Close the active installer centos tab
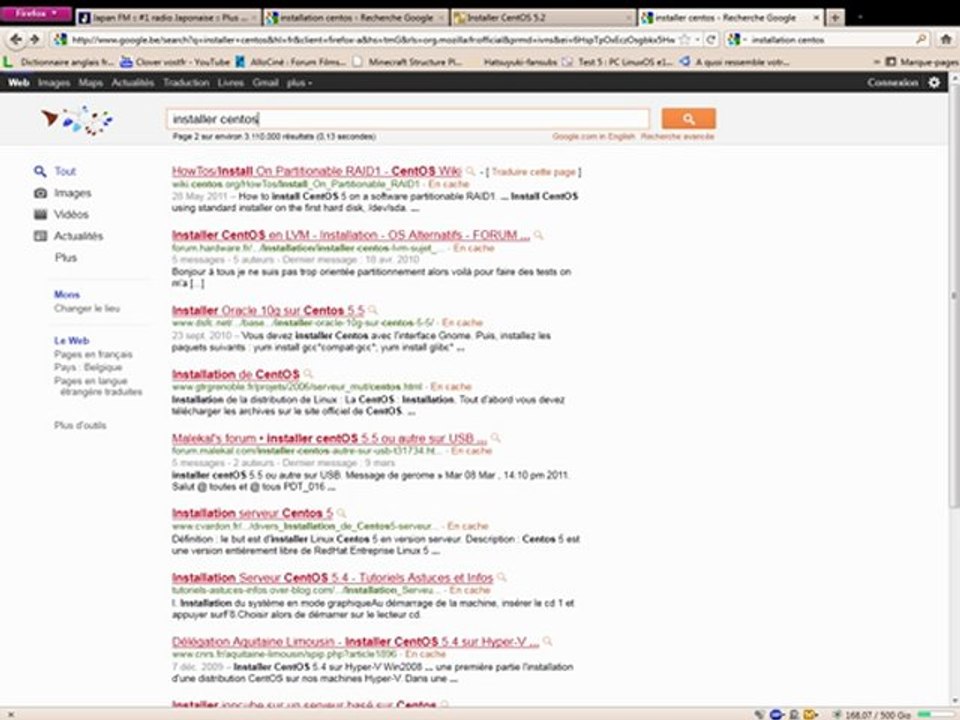This screenshot has width=960, height=720. [x=816, y=18]
